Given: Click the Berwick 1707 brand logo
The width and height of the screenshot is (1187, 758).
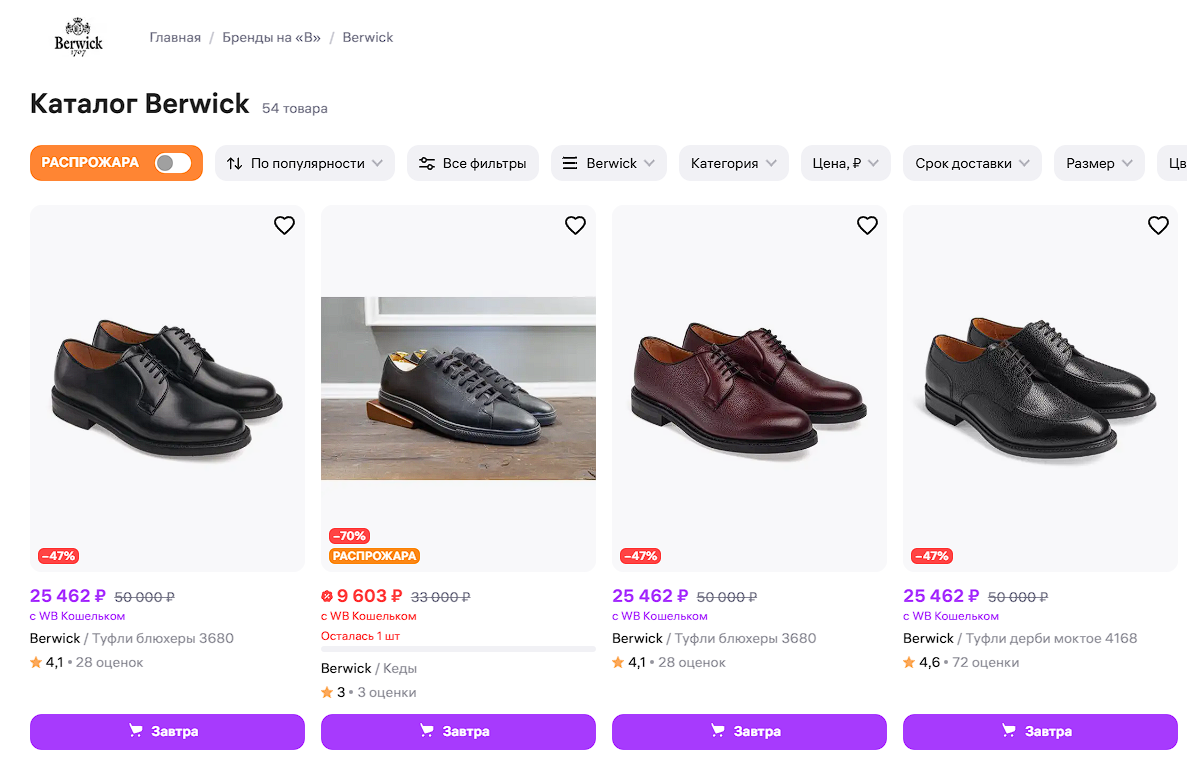Looking at the screenshot, I should click(x=78, y=38).
